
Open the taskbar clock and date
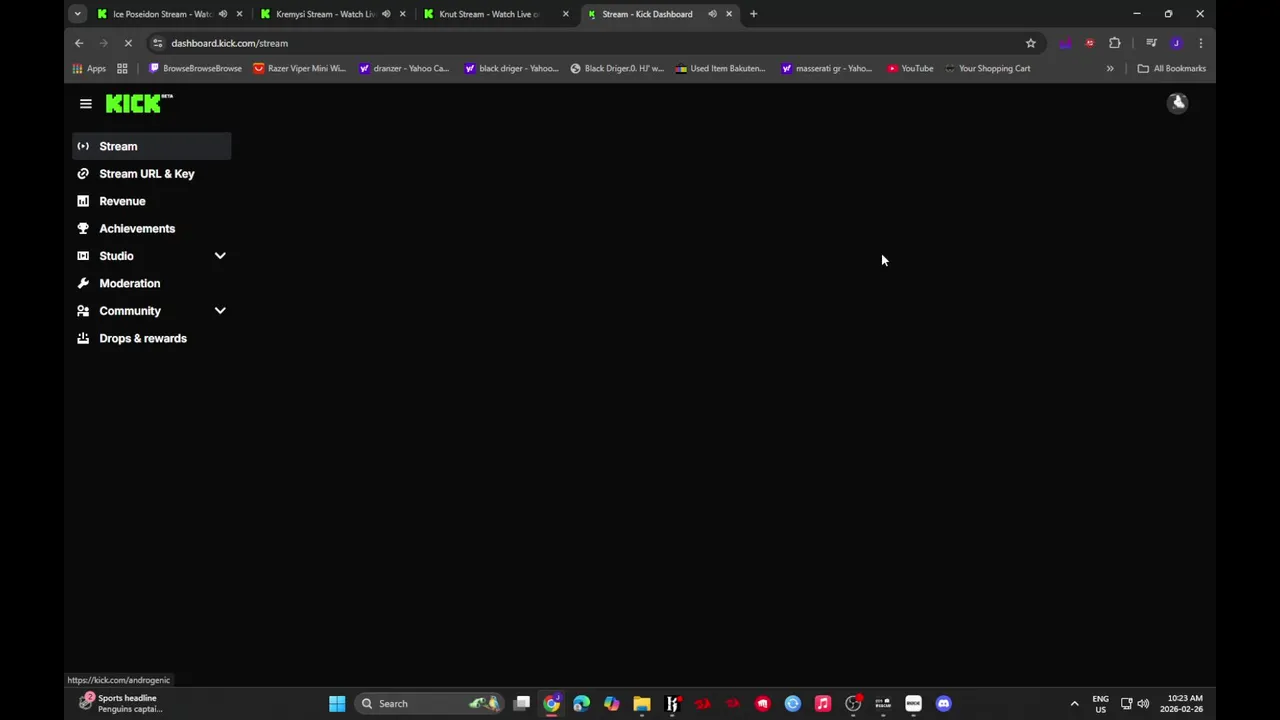(x=1184, y=703)
